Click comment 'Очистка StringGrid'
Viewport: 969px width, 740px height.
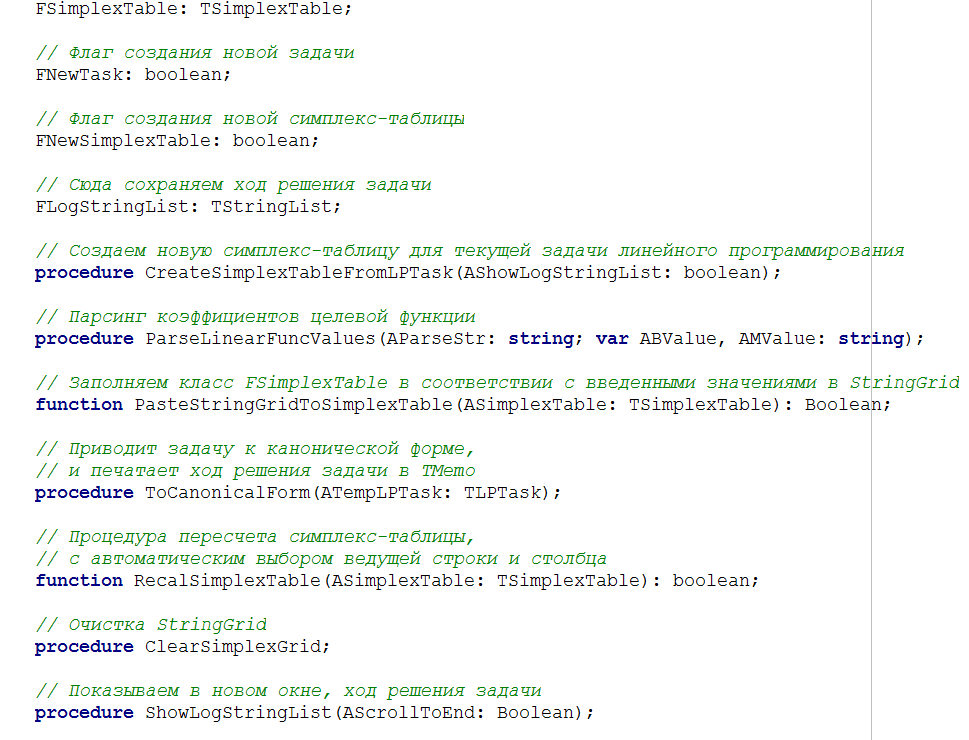151,625
